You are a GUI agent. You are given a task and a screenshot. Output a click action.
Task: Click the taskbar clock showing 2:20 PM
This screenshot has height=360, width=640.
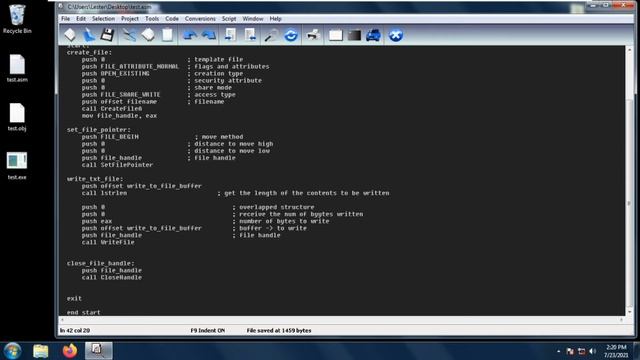[616, 351]
